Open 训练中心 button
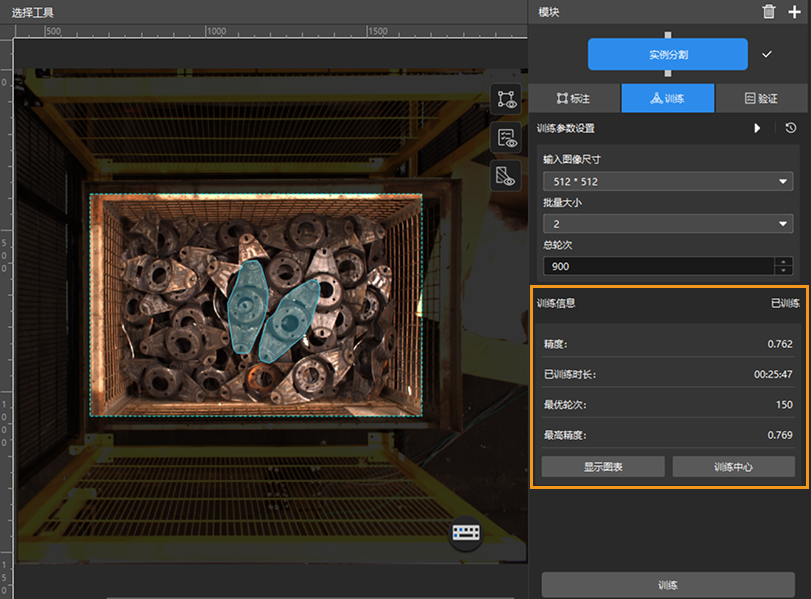 pos(733,467)
